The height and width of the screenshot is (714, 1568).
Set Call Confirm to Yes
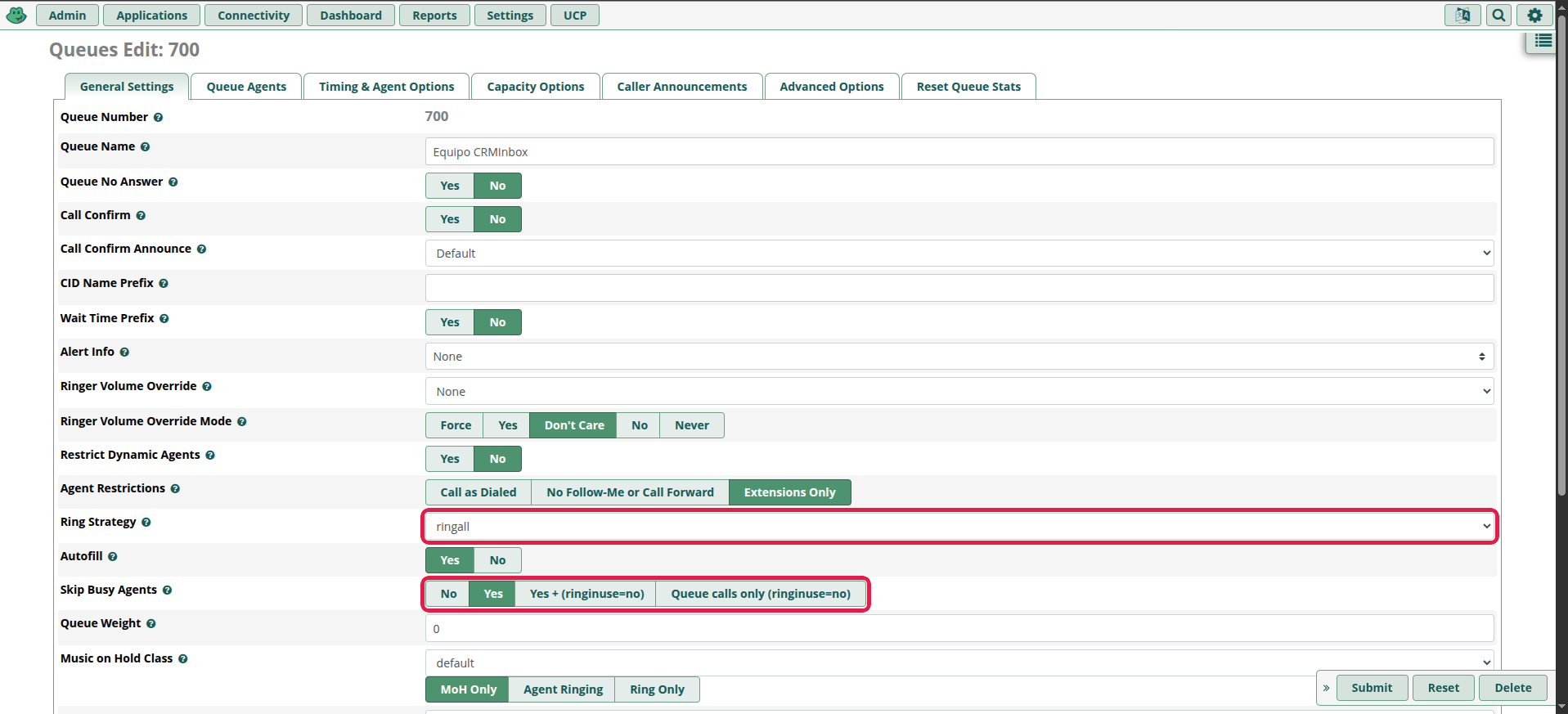450,219
